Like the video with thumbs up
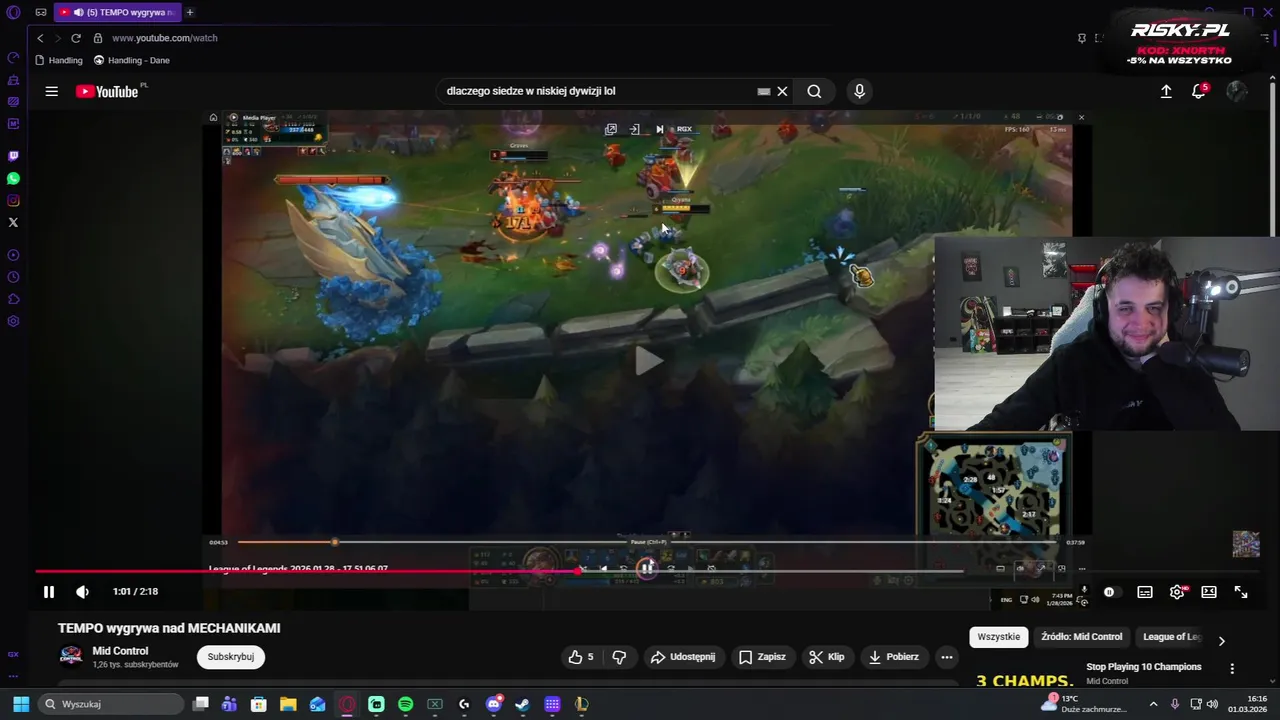The width and height of the screenshot is (1280, 720). pyautogui.click(x=581, y=657)
